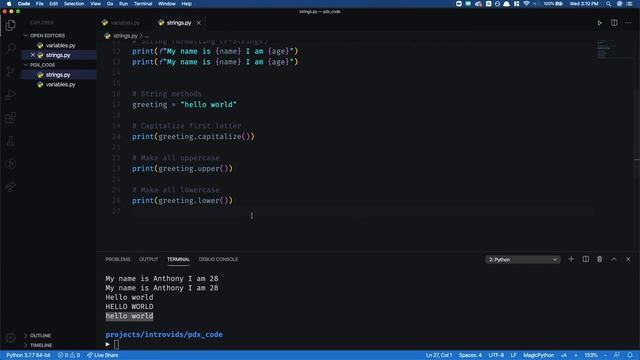Click the projects/introvids/pdx_code terminal path
Viewport: 640px width, 360px height.
click(x=164, y=335)
